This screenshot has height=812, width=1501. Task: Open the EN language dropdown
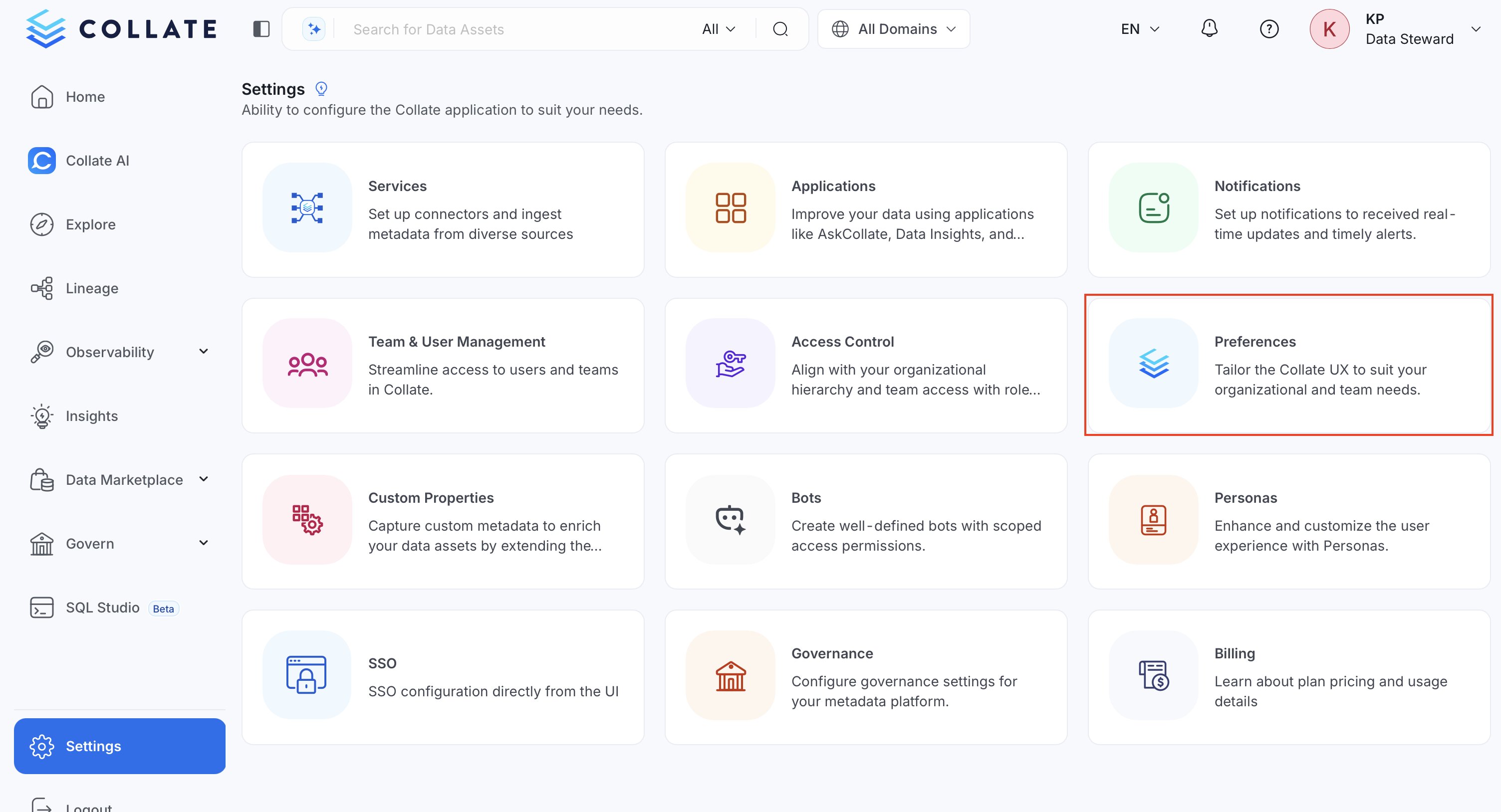(x=1140, y=29)
